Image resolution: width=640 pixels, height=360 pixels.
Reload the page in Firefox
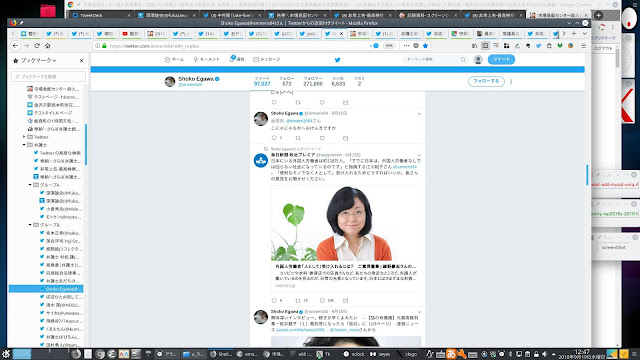tap(37, 46)
